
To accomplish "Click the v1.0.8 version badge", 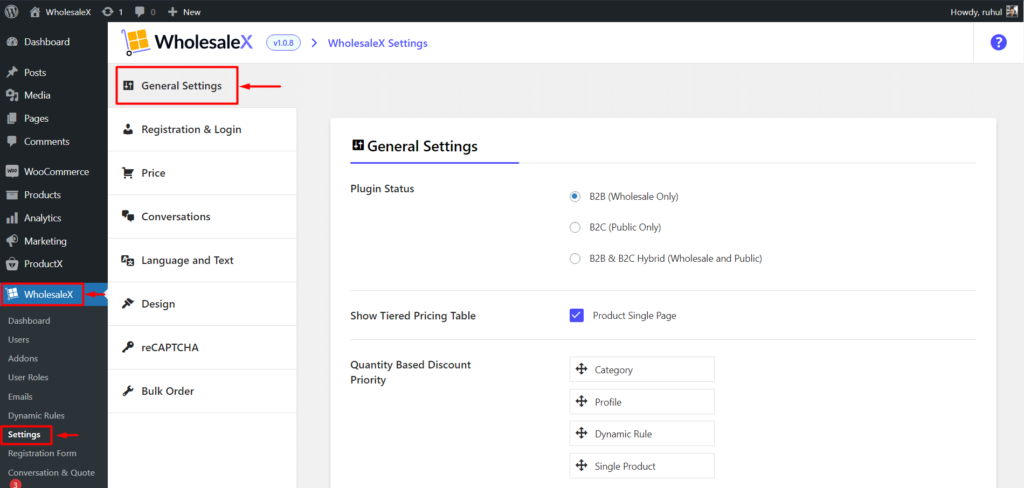I will click(283, 42).
